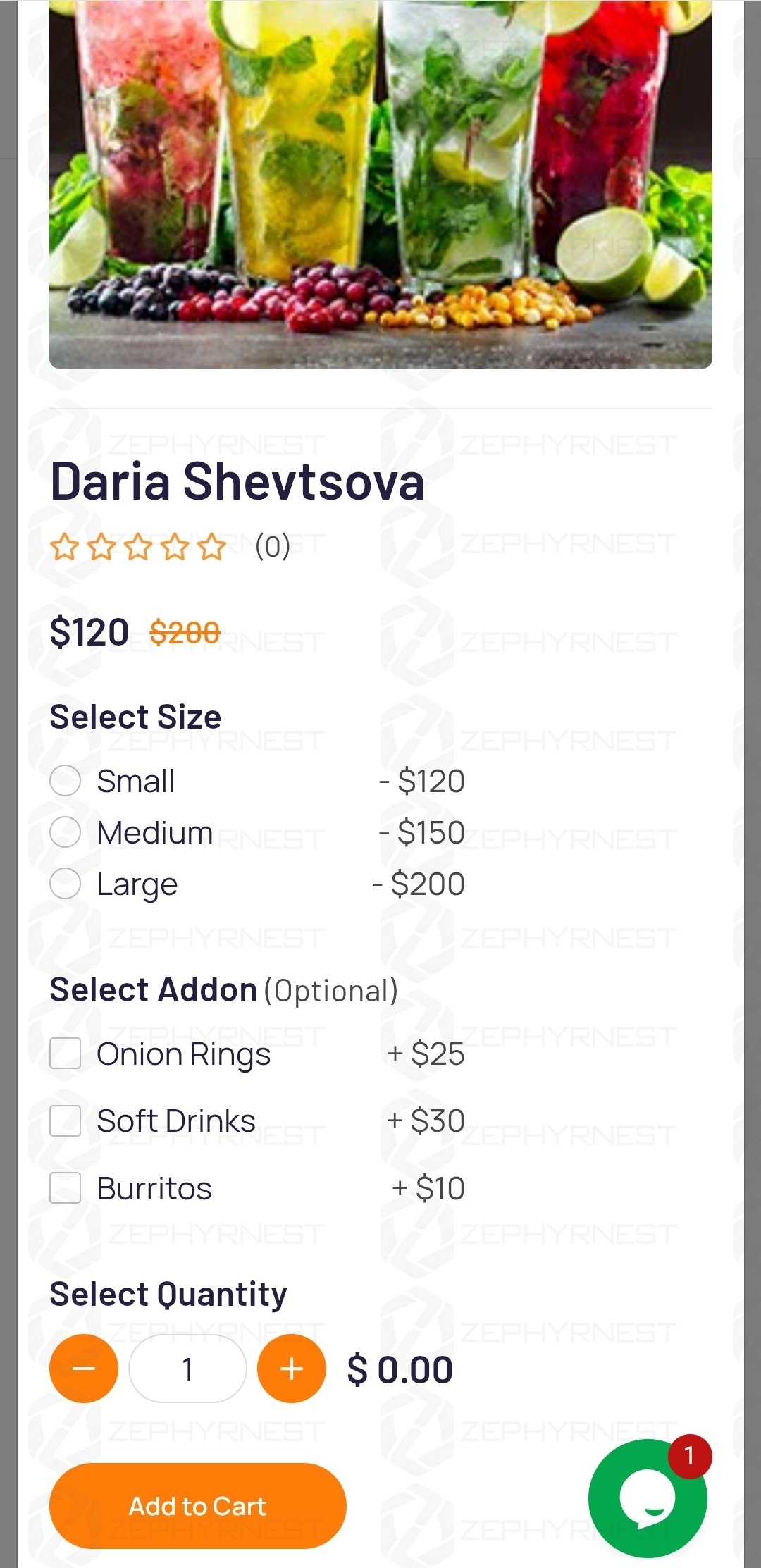Select the Medium size option
The width and height of the screenshot is (761, 1568).
[x=66, y=832]
